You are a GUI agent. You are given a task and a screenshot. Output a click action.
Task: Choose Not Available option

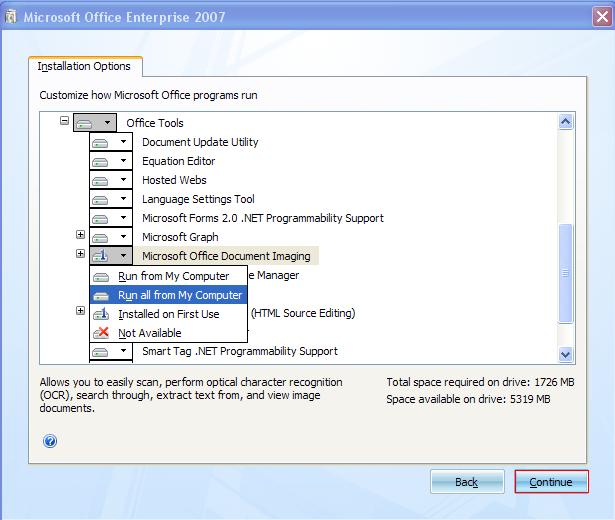click(169, 333)
